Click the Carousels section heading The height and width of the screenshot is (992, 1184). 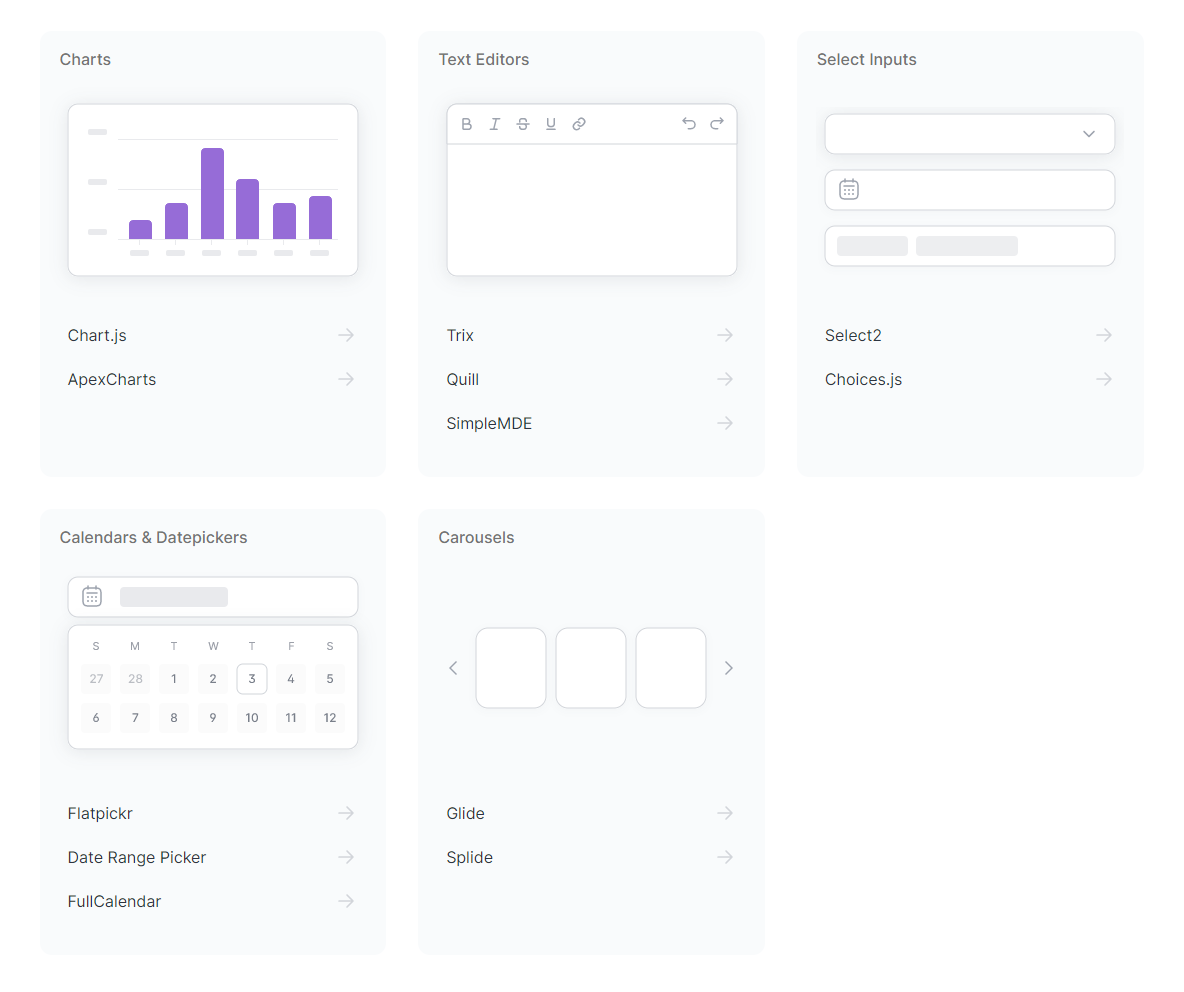[x=476, y=538]
